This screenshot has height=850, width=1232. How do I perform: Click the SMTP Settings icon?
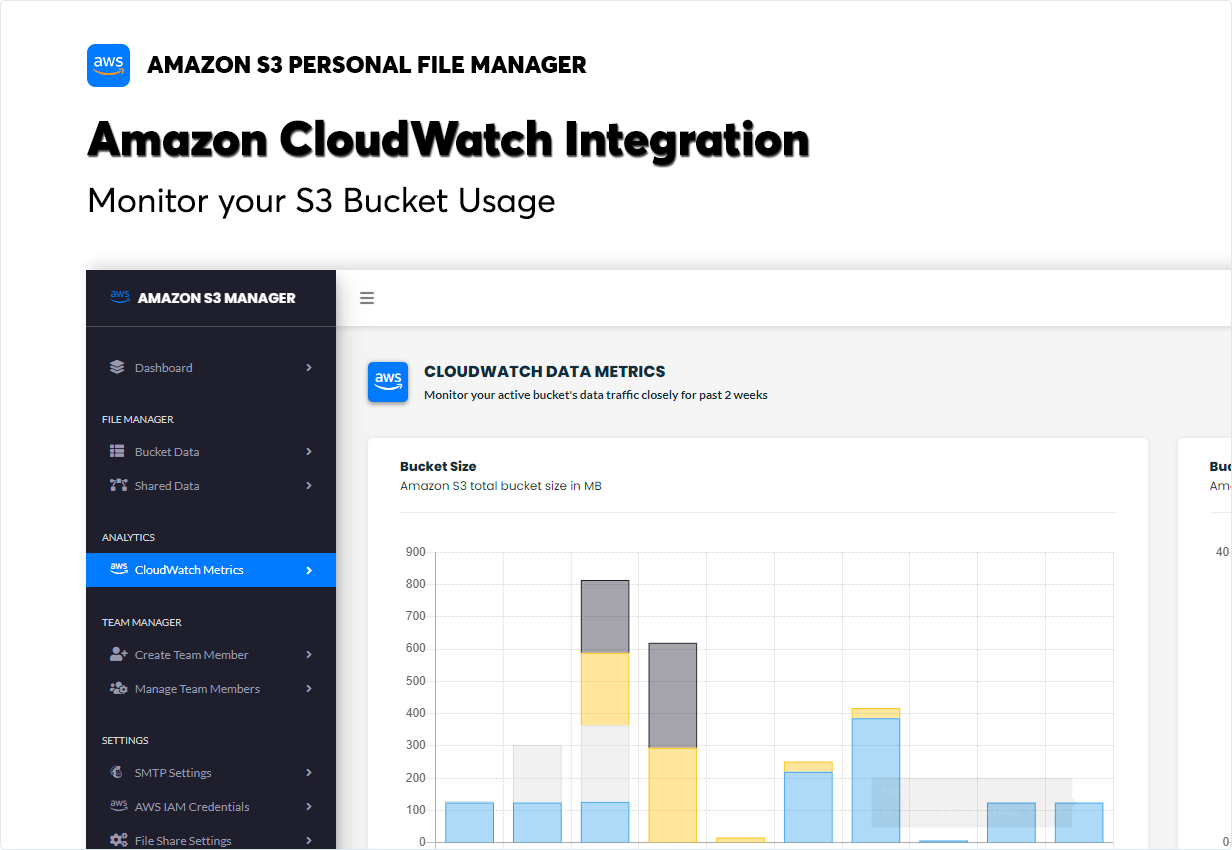(x=117, y=772)
